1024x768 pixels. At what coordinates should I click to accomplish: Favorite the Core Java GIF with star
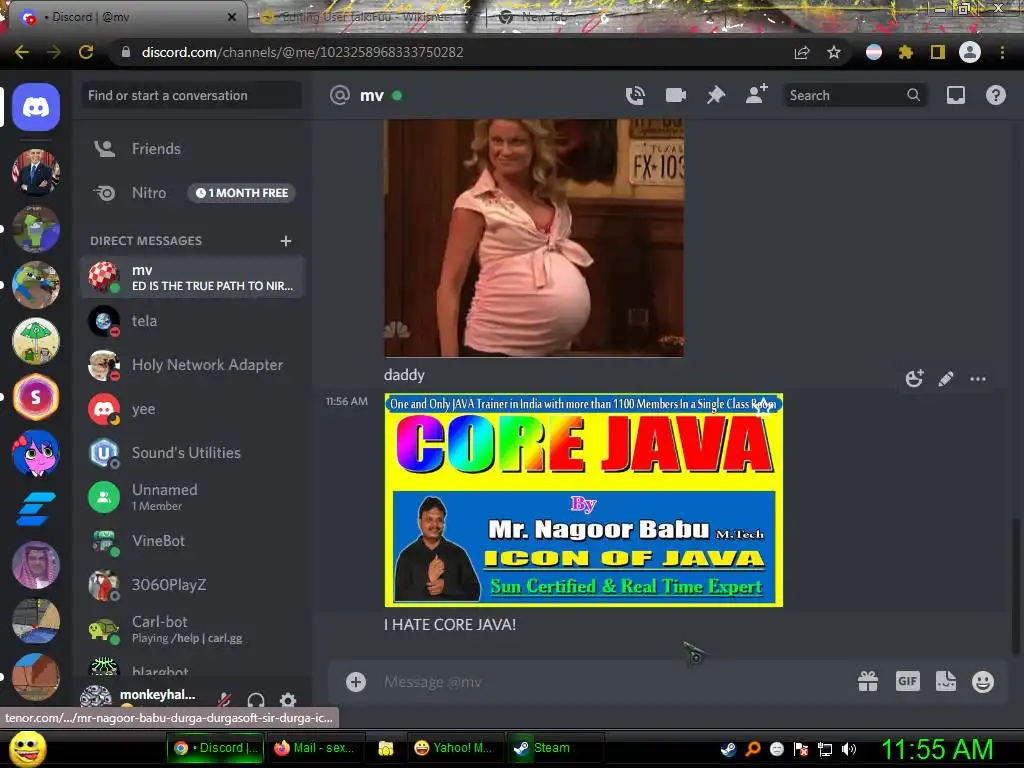pyautogui.click(x=763, y=407)
